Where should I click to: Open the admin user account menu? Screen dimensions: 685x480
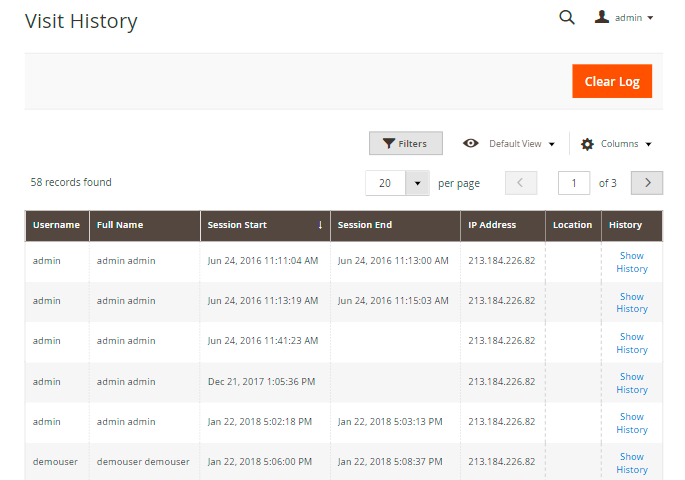[x=624, y=18]
